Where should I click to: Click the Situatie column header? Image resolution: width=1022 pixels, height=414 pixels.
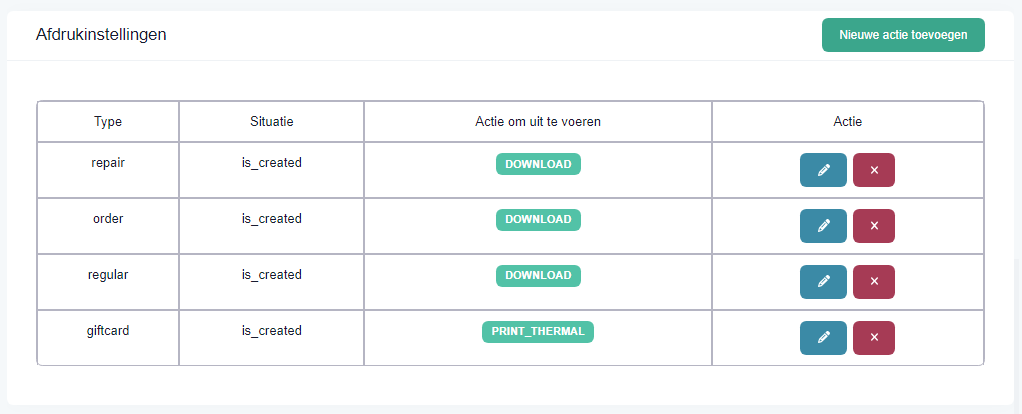tap(272, 121)
